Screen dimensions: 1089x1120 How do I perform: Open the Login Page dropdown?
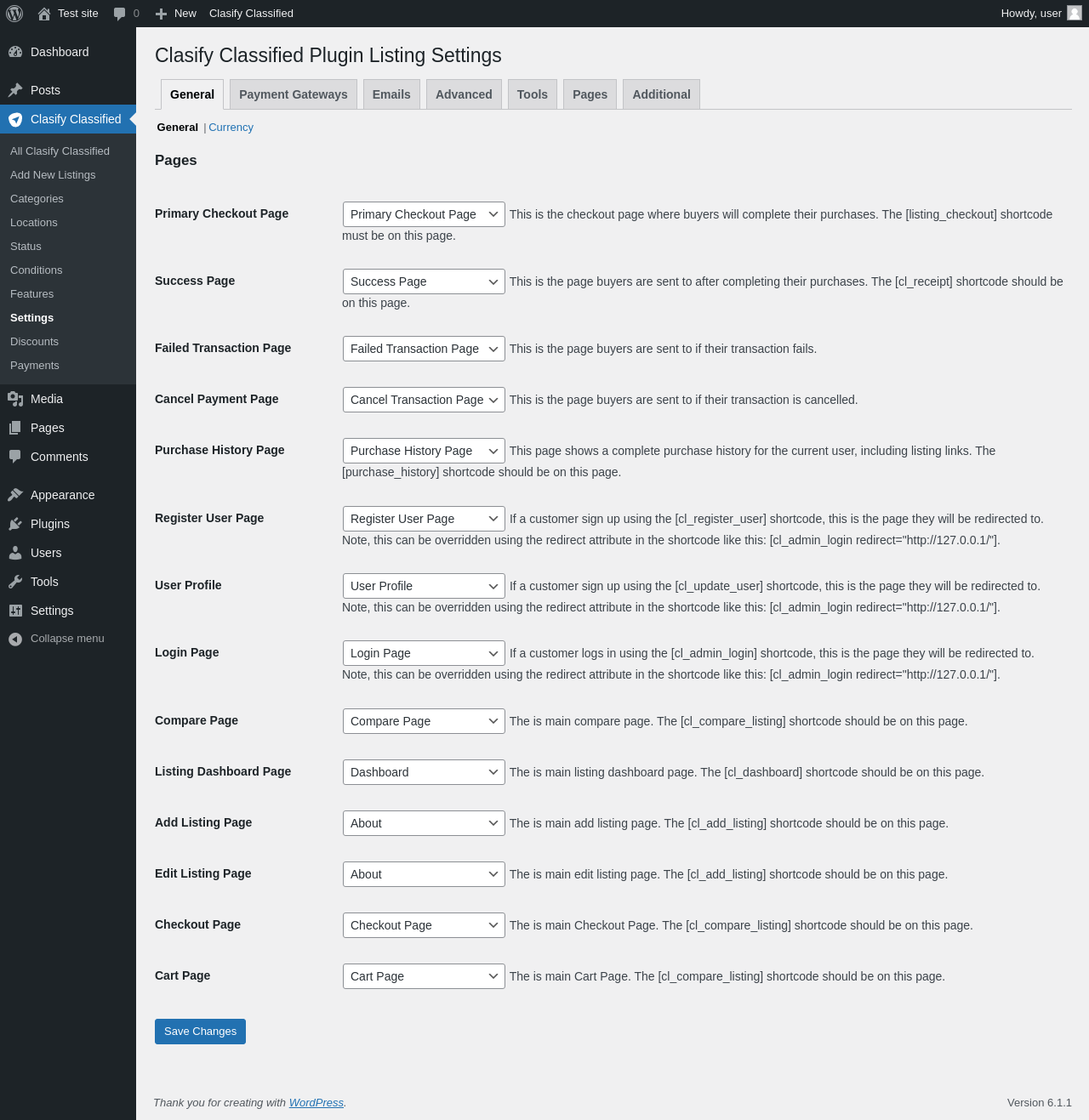pos(424,653)
